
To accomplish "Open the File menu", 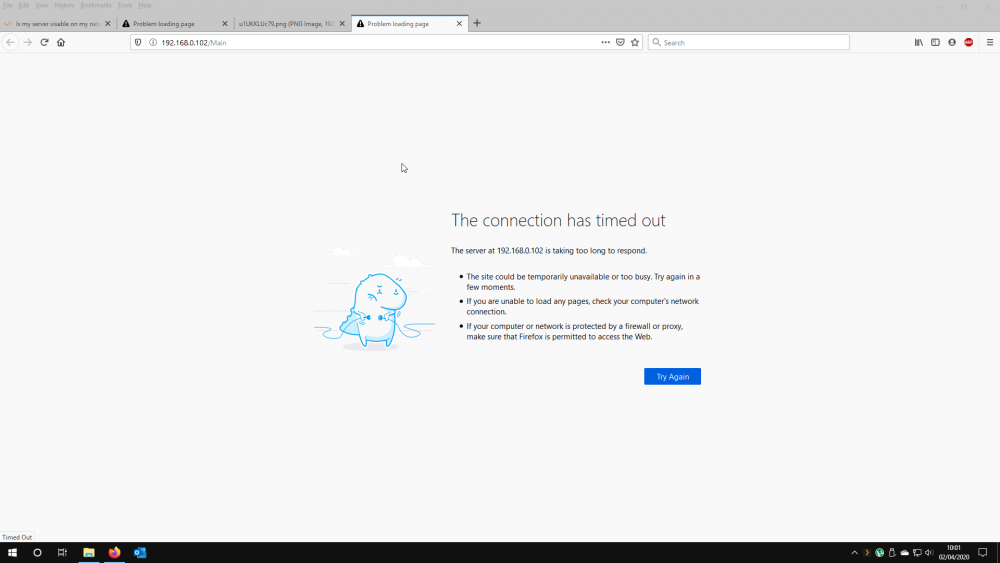I will (x=8, y=5).
